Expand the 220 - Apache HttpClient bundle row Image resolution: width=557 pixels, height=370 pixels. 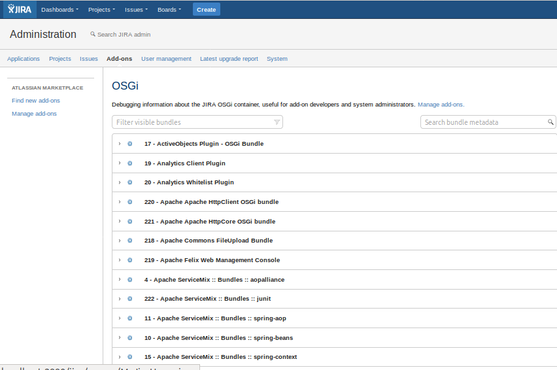click(120, 202)
